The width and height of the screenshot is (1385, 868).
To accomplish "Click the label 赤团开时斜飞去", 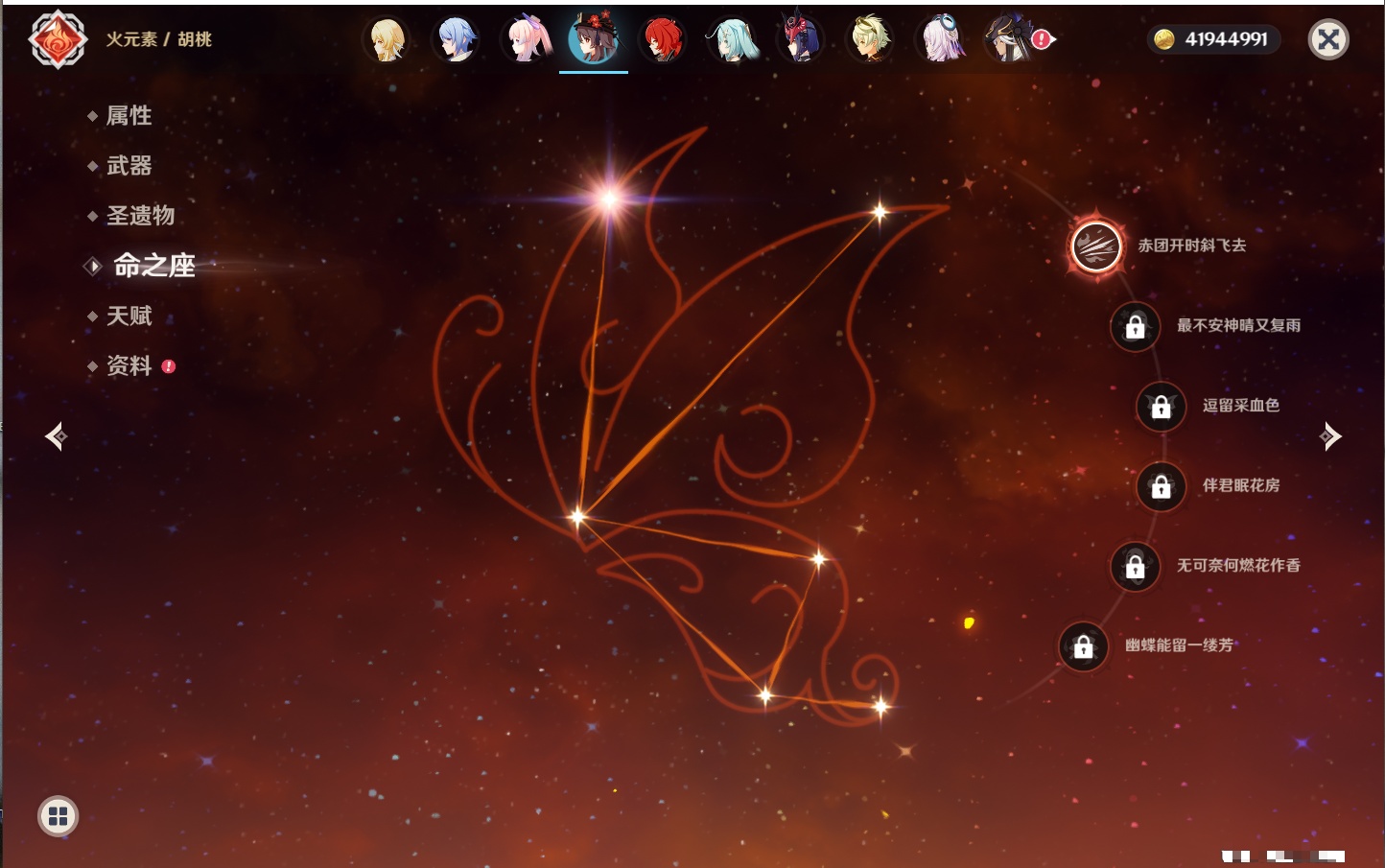I will click(x=1192, y=246).
